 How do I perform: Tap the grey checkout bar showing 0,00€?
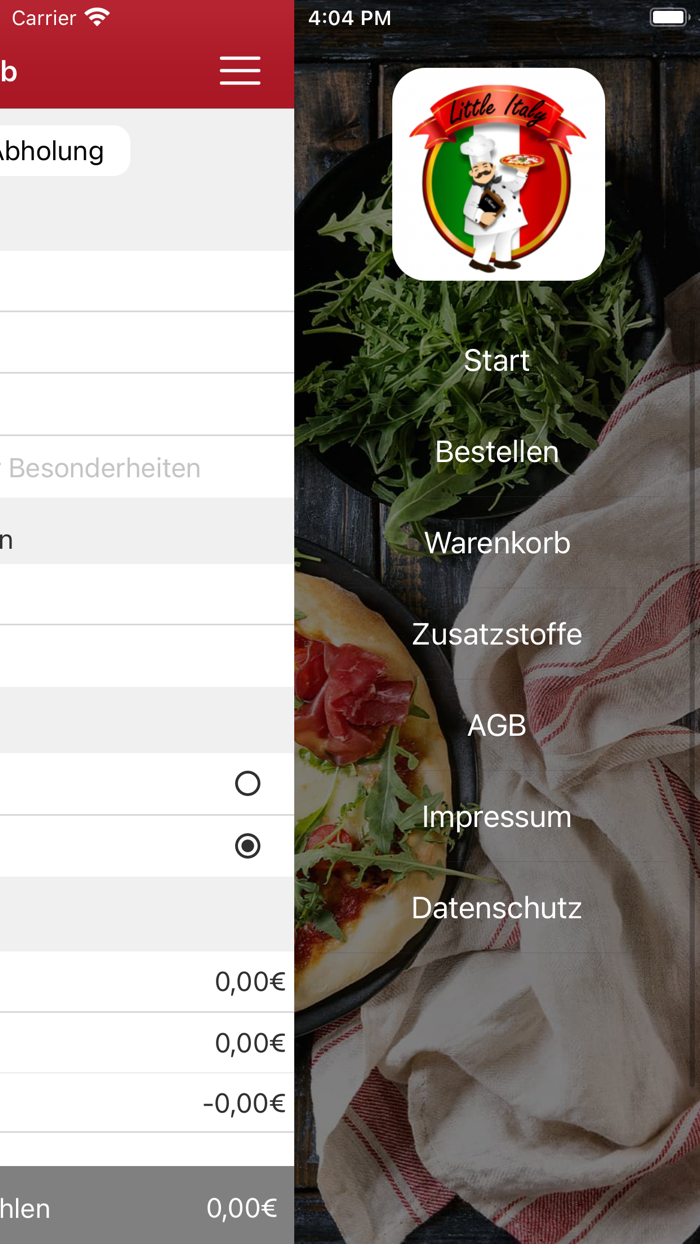point(147,1205)
